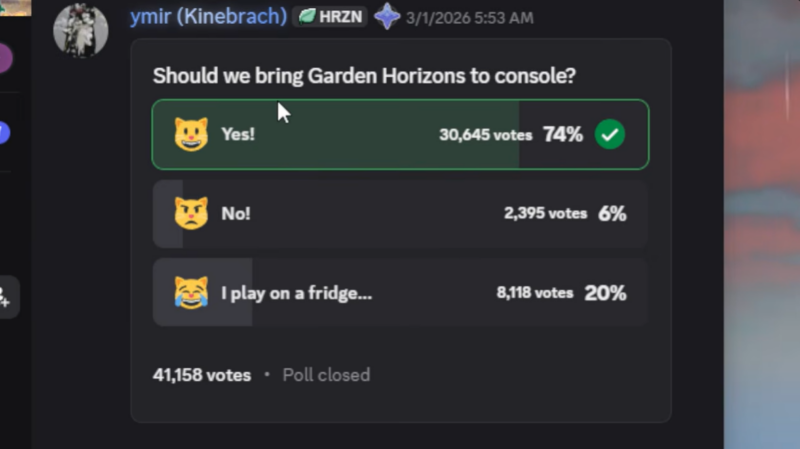The width and height of the screenshot is (800, 449).
Task: Open the ymir (Kinebrach) username profile
Action: 209,17
